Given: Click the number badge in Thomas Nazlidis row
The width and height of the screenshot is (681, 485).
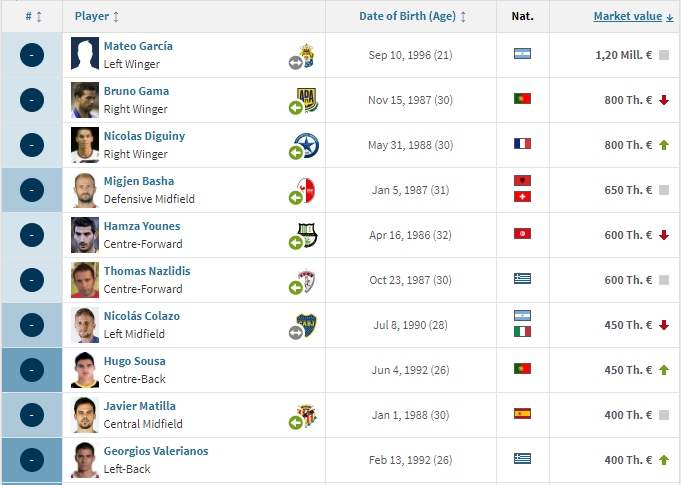Looking at the screenshot, I should click(x=32, y=280).
